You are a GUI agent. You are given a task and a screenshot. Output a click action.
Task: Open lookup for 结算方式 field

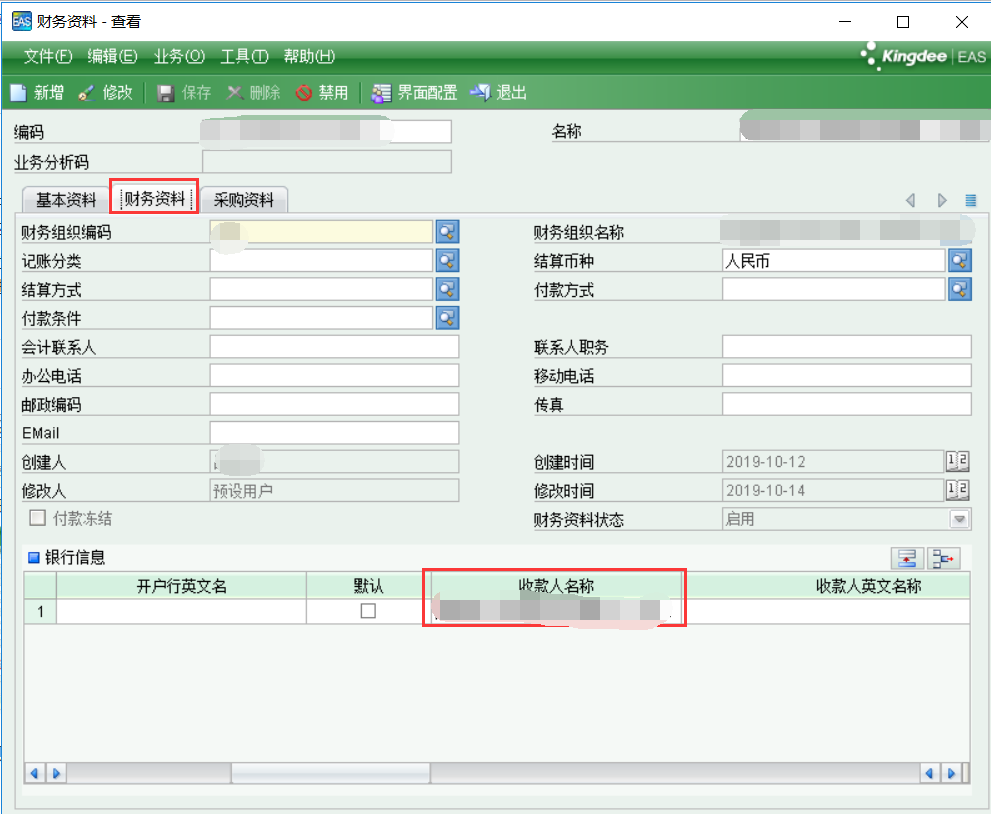(x=447, y=289)
